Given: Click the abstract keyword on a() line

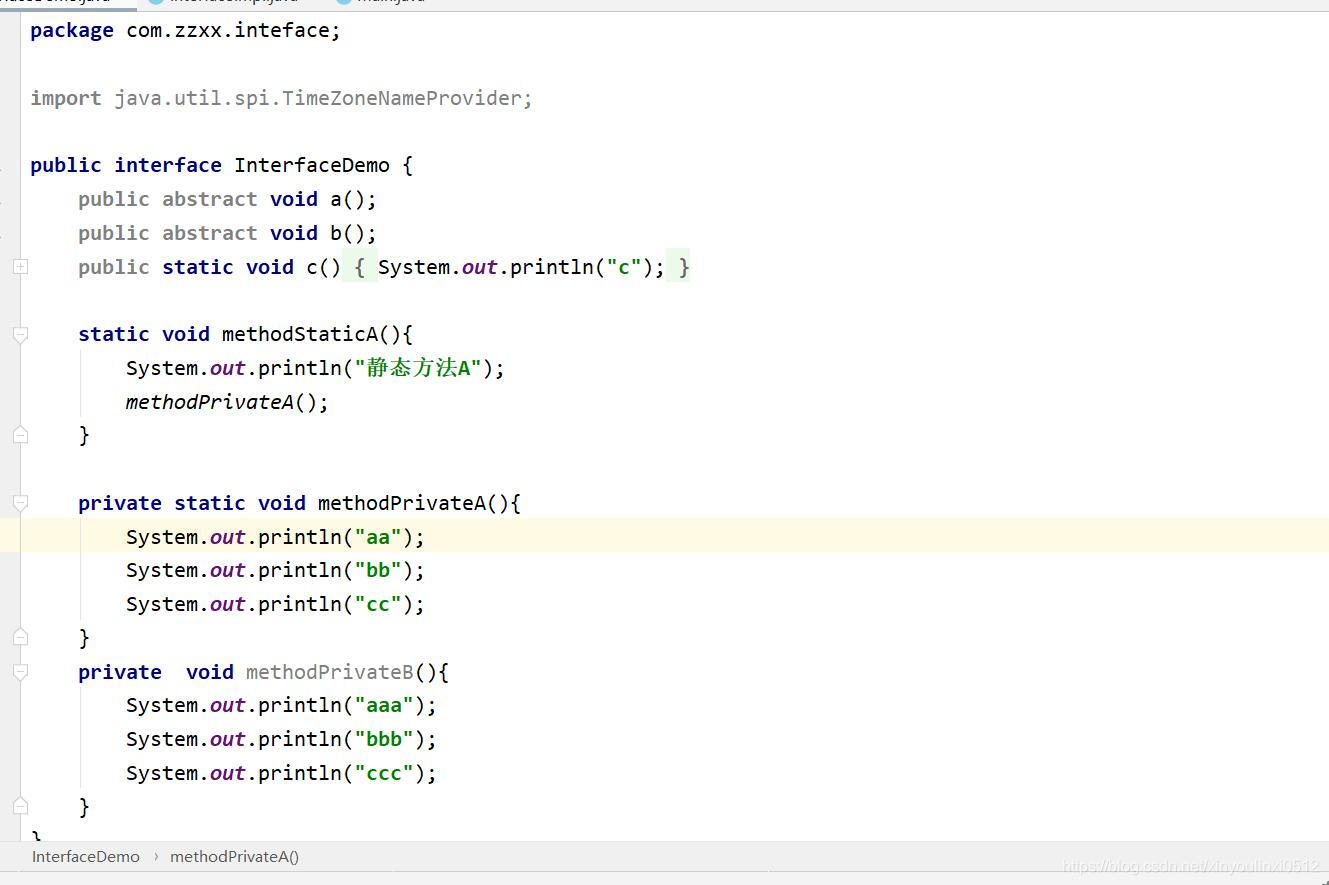Looking at the screenshot, I should pyautogui.click(x=210, y=199).
